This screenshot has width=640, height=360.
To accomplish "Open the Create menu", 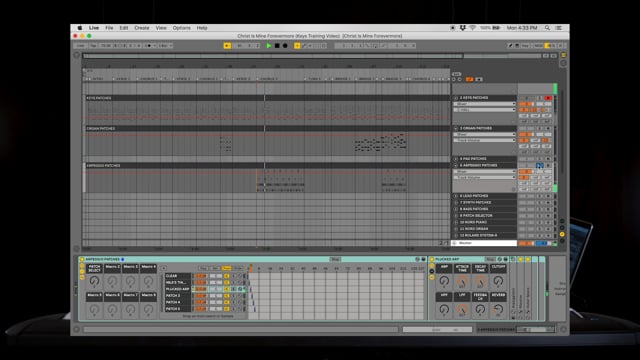I will pos(142,28).
